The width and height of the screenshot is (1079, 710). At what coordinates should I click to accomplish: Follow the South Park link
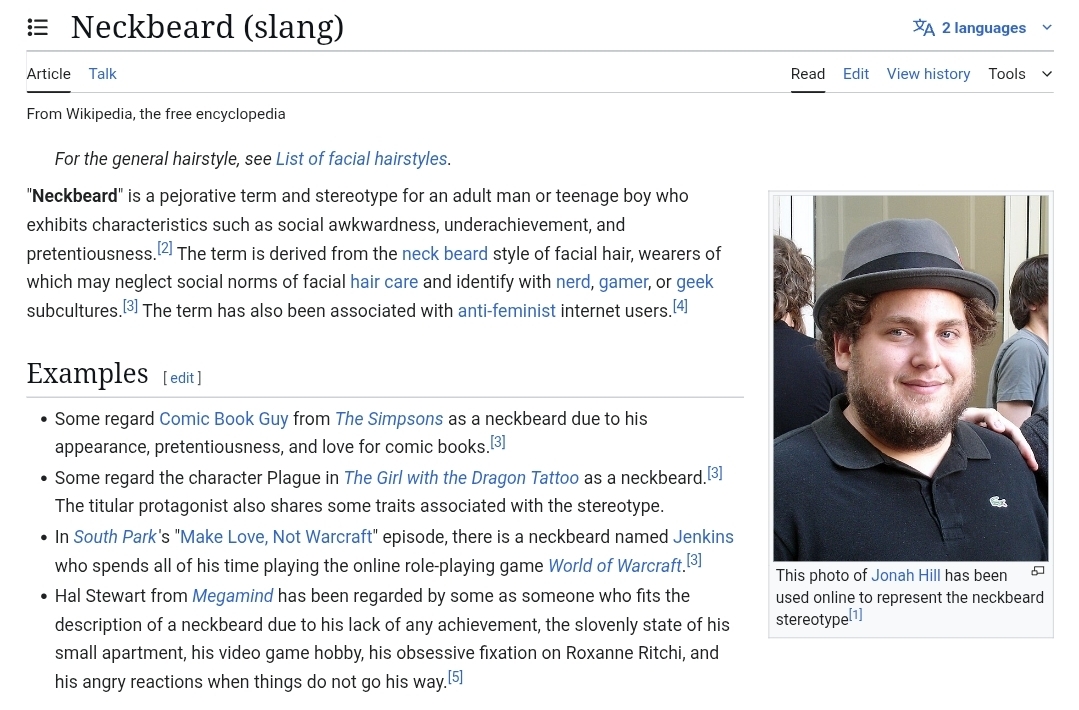click(x=115, y=537)
